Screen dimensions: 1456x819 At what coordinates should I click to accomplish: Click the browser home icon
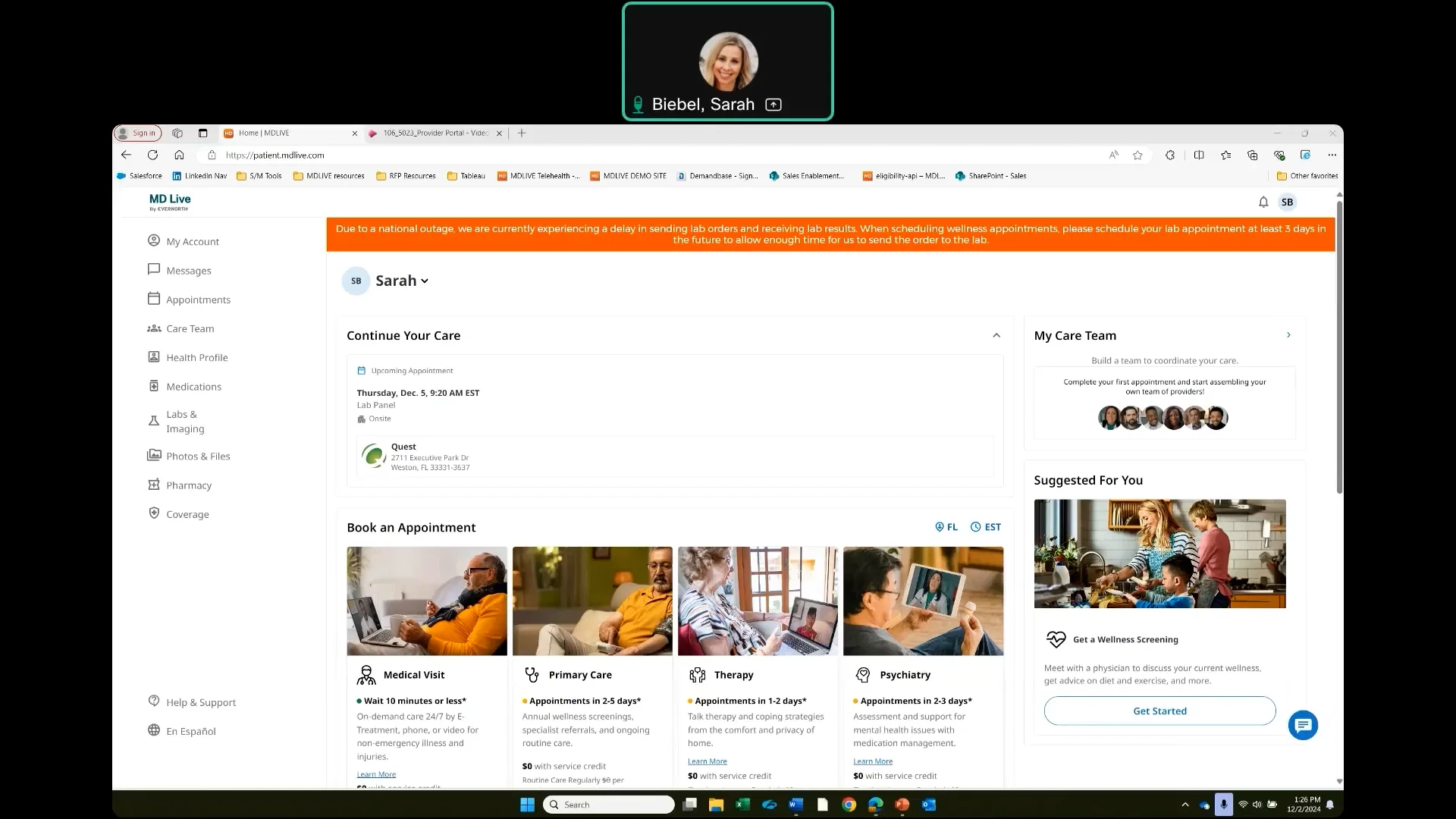(179, 155)
